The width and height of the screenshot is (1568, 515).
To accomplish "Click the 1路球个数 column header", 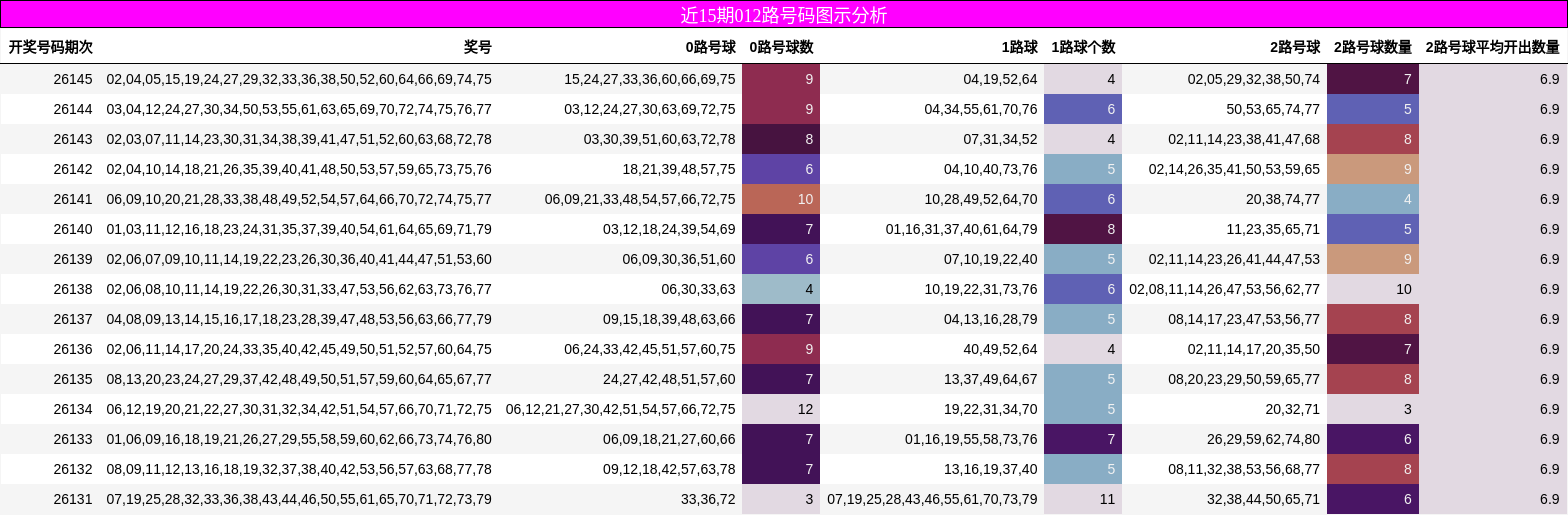I will pyautogui.click(x=1083, y=47).
